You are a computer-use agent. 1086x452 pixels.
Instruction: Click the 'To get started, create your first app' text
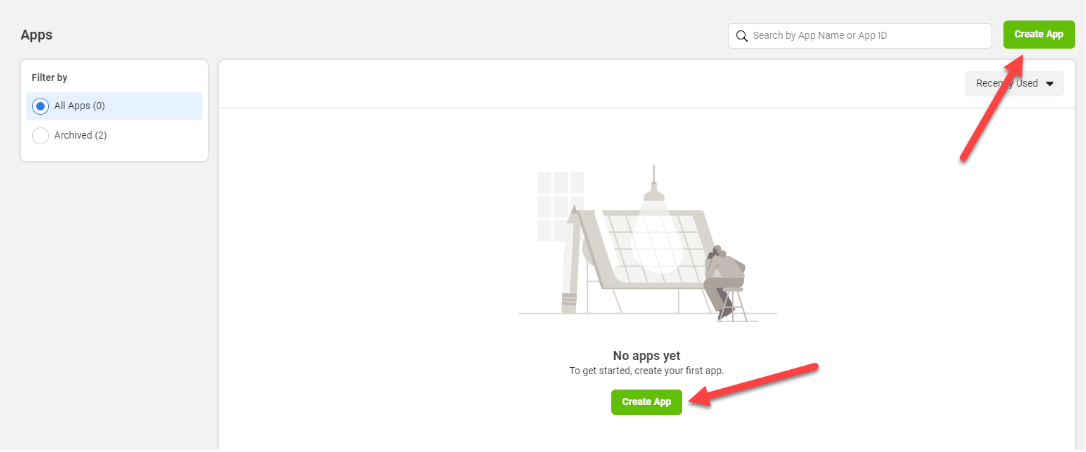(x=646, y=371)
